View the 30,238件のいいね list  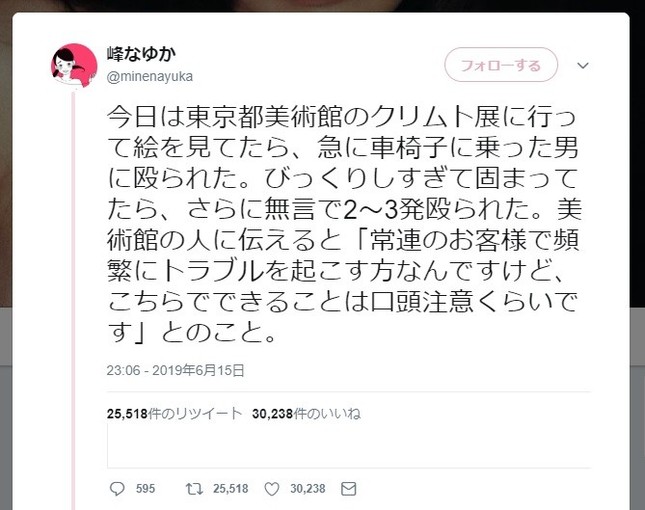[306, 413]
